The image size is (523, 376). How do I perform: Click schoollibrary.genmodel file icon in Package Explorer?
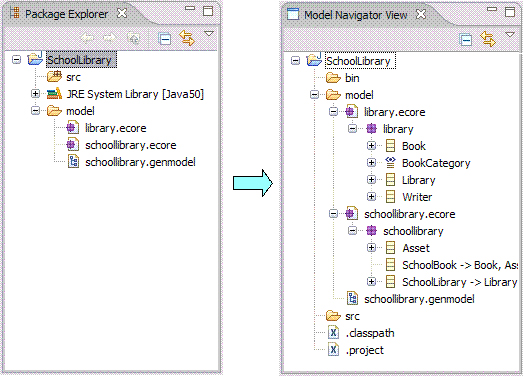coord(73,161)
